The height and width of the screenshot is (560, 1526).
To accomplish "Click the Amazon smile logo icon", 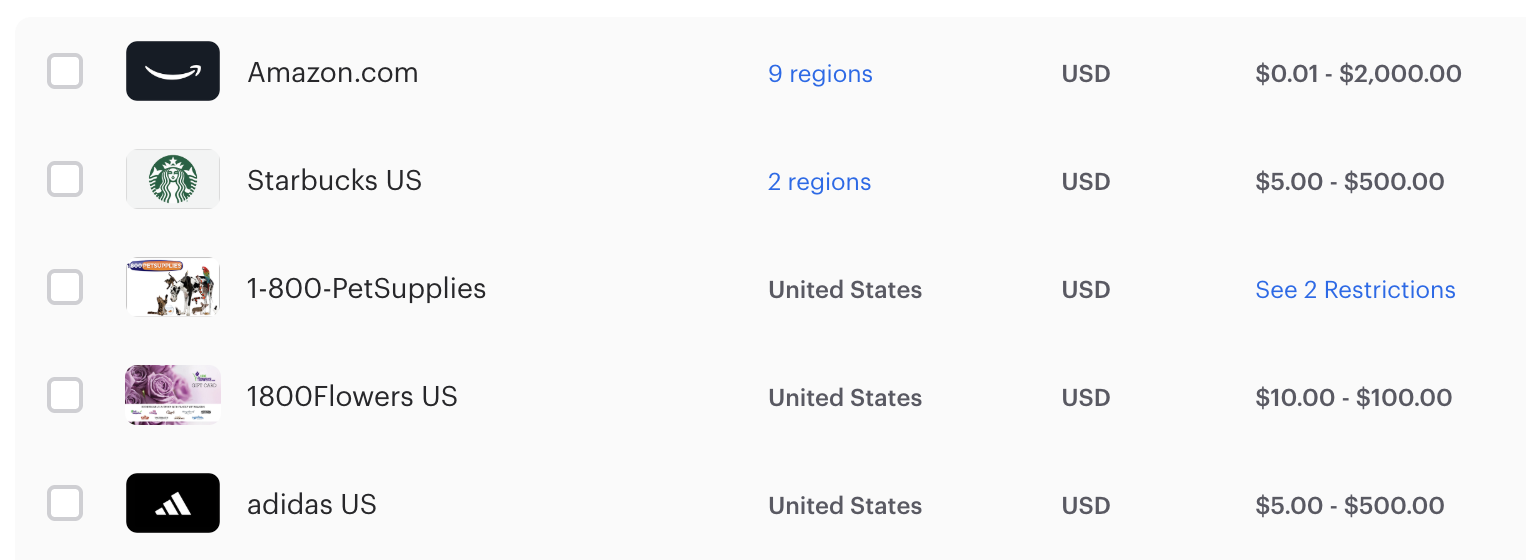I will click(173, 71).
